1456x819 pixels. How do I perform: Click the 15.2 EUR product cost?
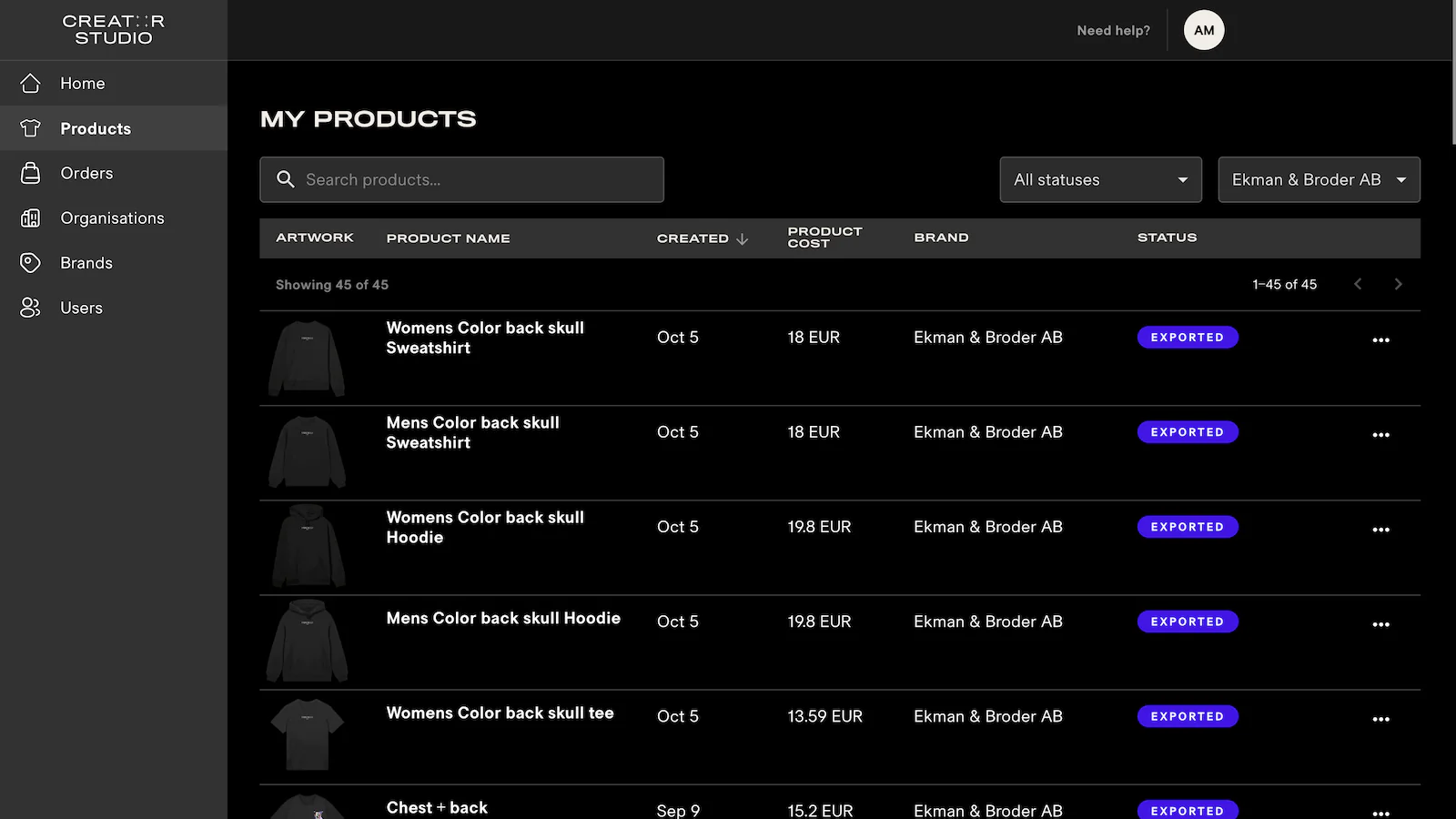tap(820, 810)
